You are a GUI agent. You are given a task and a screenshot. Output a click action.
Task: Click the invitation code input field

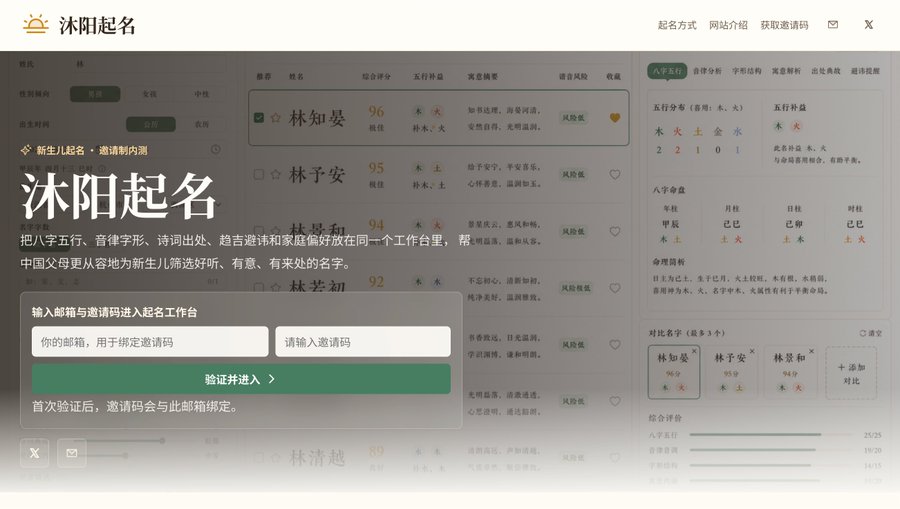(363, 341)
